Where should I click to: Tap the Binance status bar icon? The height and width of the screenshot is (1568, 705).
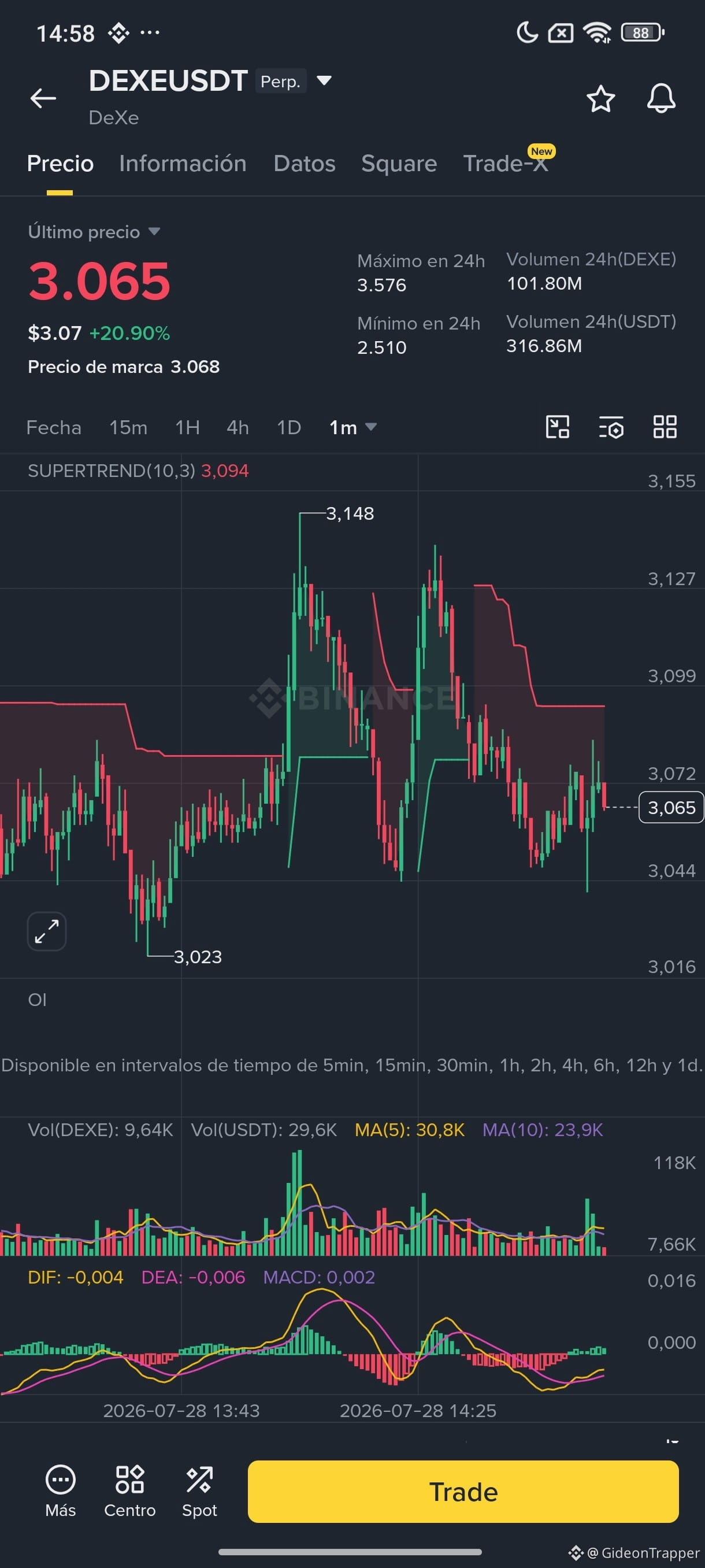[x=118, y=33]
